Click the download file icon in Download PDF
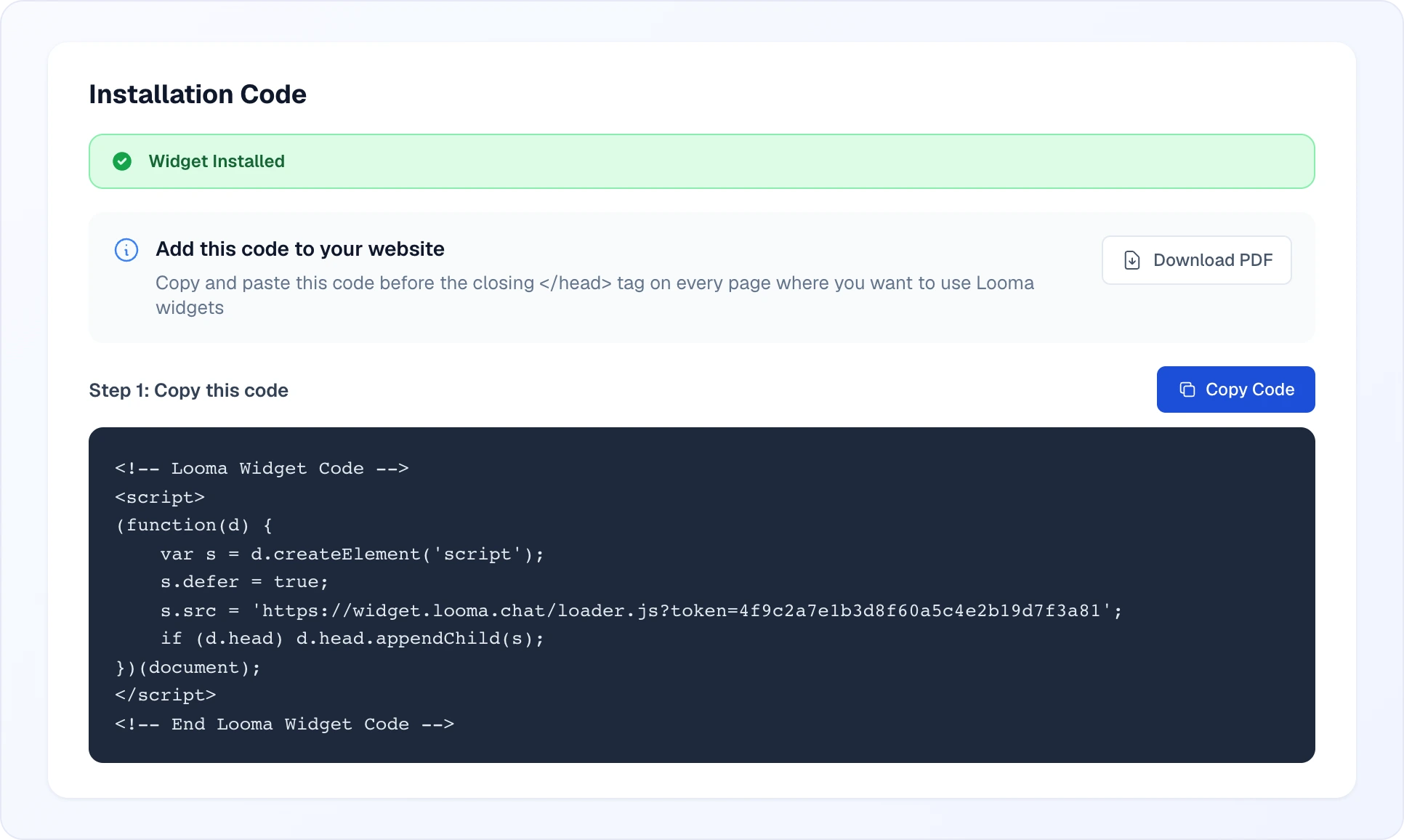Screen dimensions: 1404x840 [1132, 260]
